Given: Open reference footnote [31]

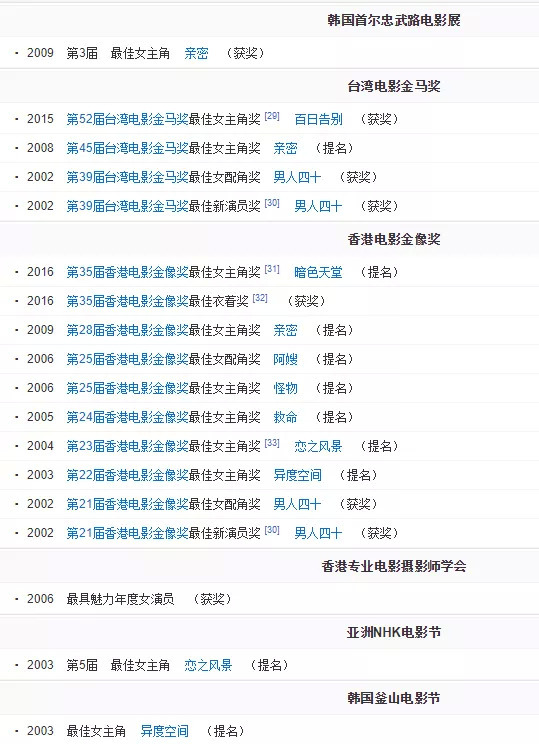Looking at the screenshot, I should [x=272, y=269].
